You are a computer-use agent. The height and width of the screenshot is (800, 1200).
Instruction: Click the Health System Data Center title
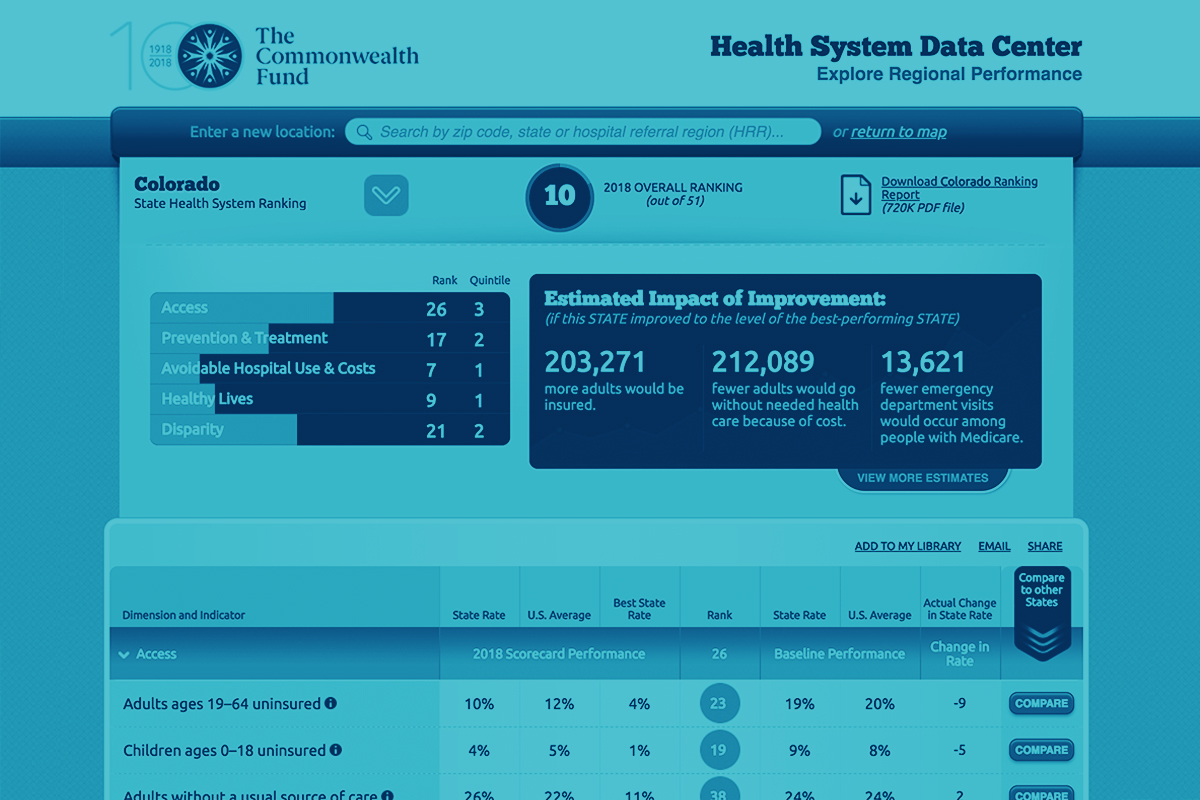(x=896, y=46)
